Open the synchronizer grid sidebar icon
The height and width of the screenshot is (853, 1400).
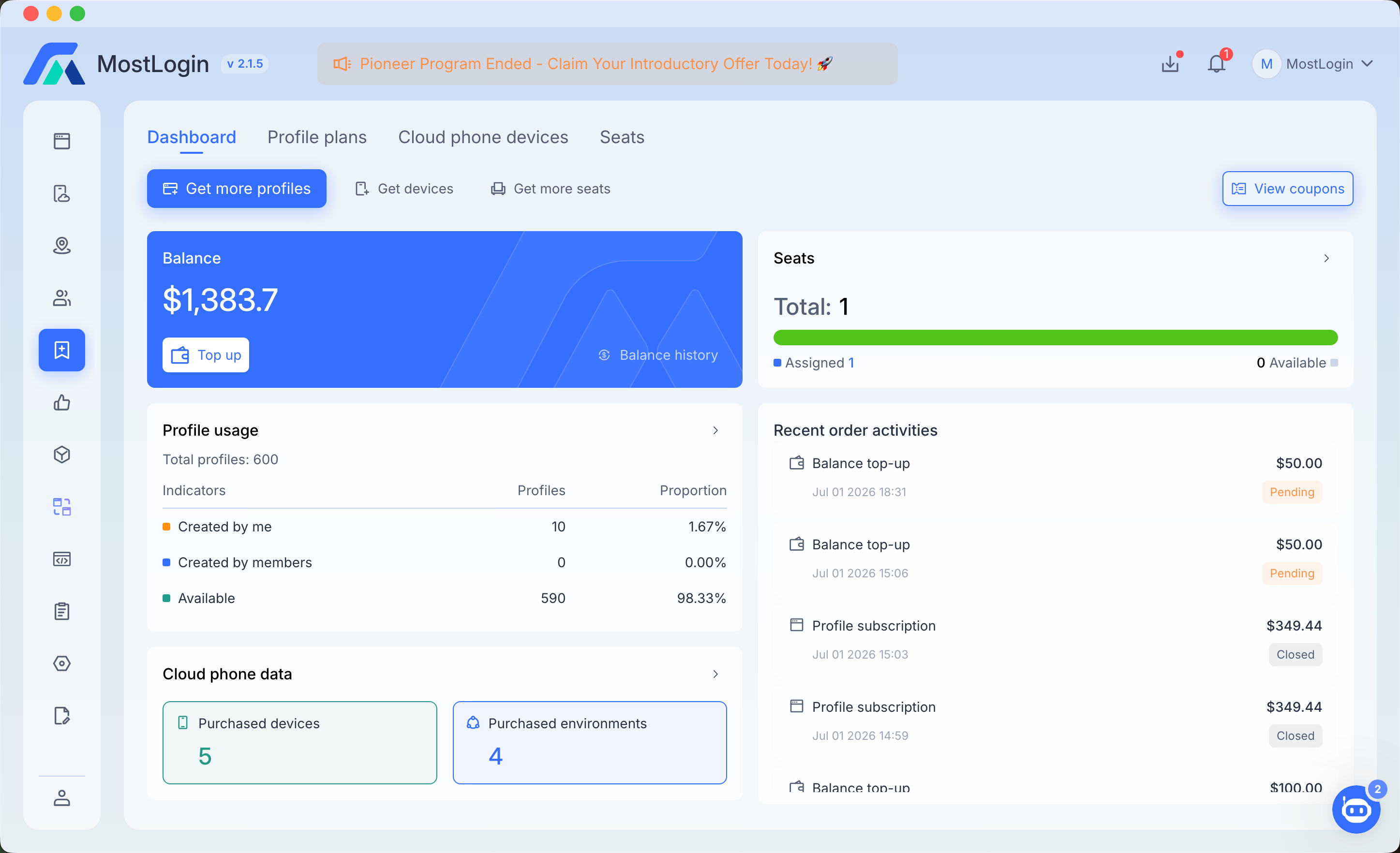(61, 507)
